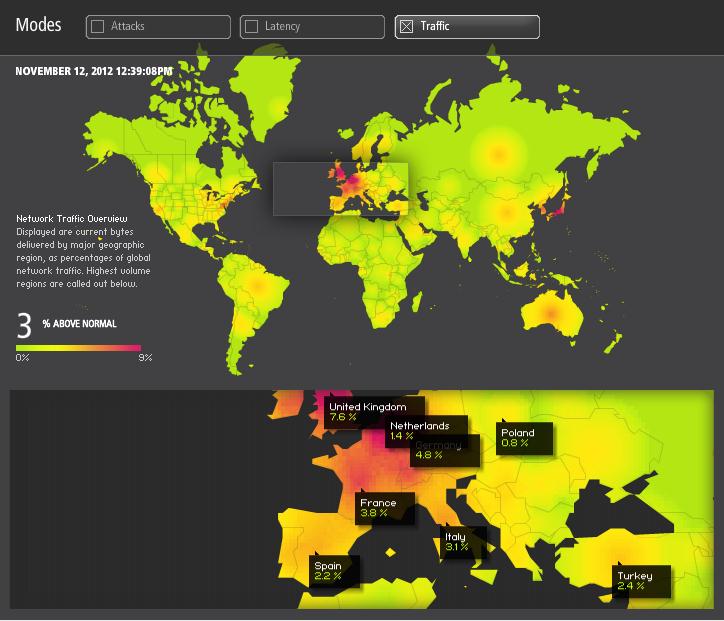Select the United Kingdom 7.6% callout

(368, 412)
